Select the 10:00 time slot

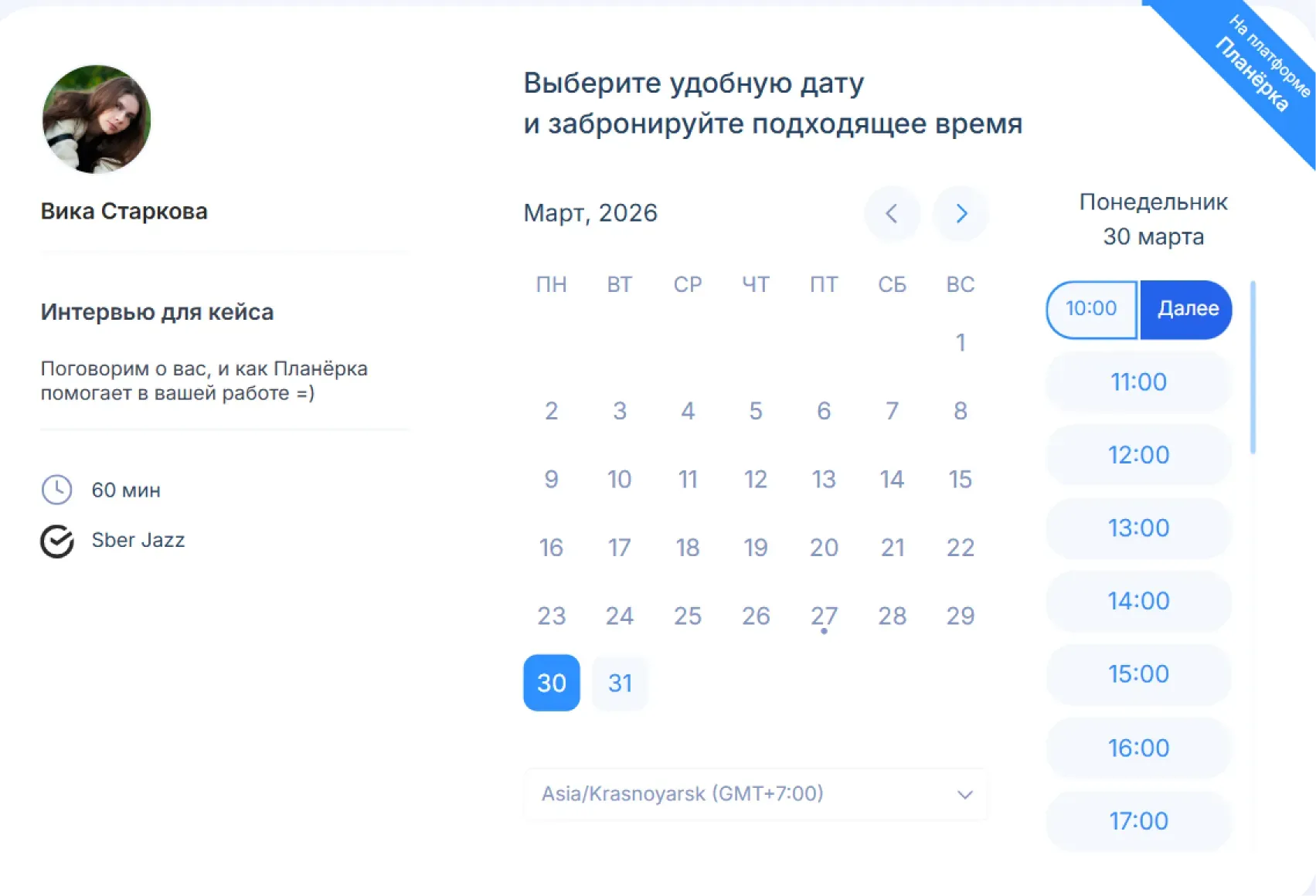(x=1091, y=309)
